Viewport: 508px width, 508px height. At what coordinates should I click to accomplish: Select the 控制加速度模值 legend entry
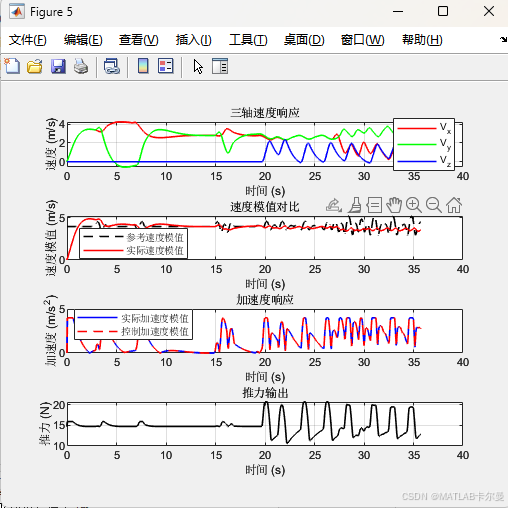(x=133, y=331)
